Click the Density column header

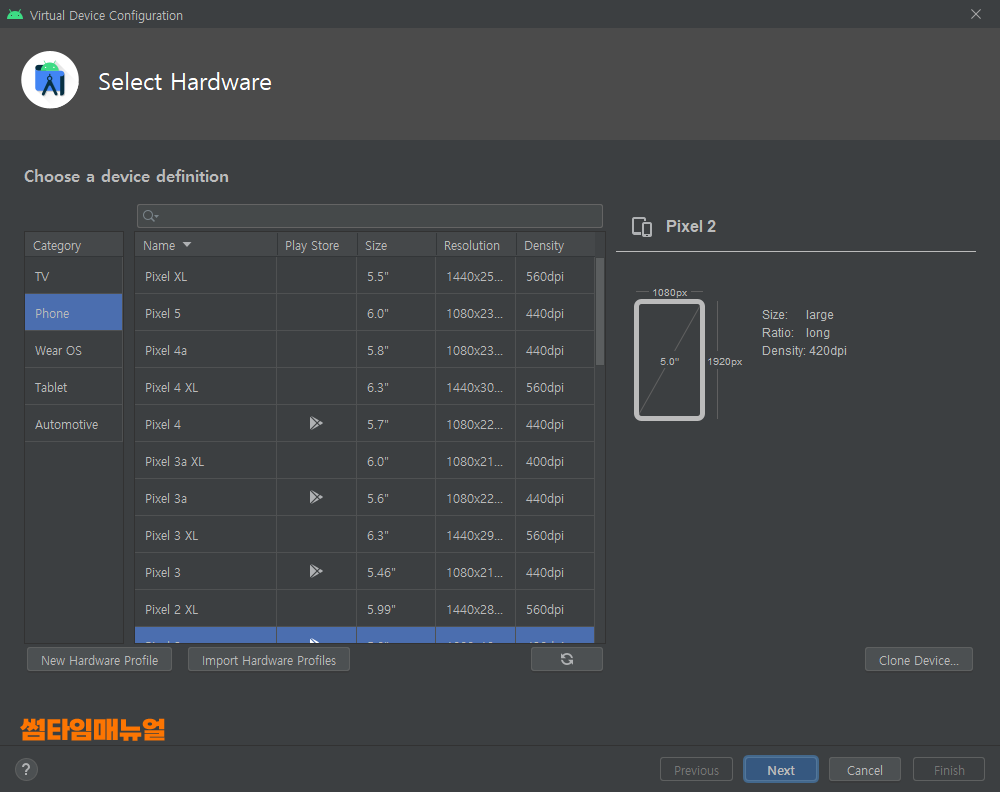pos(555,245)
